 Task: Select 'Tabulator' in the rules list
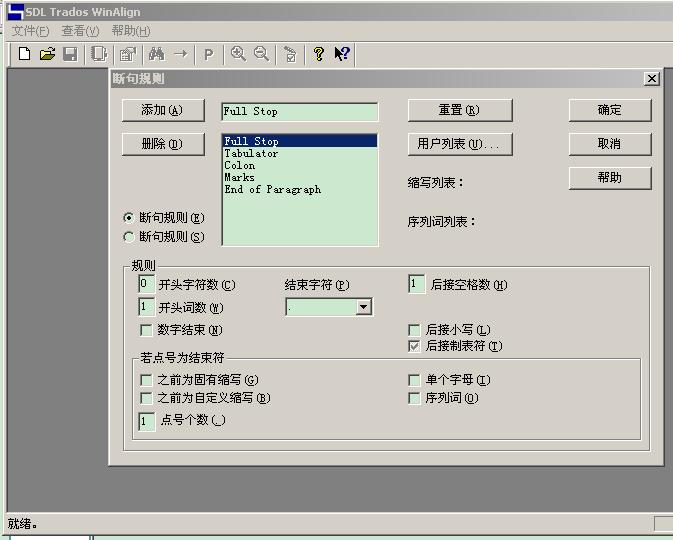300,153
